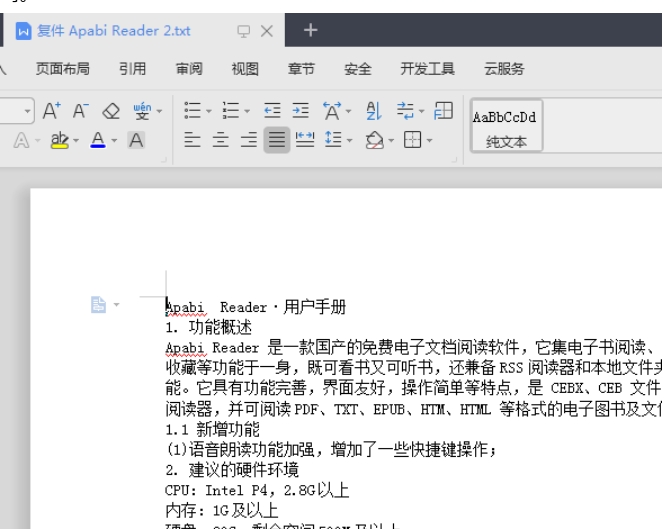Increase font size with A+ icon
The image size is (667, 529).
(52, 111)
